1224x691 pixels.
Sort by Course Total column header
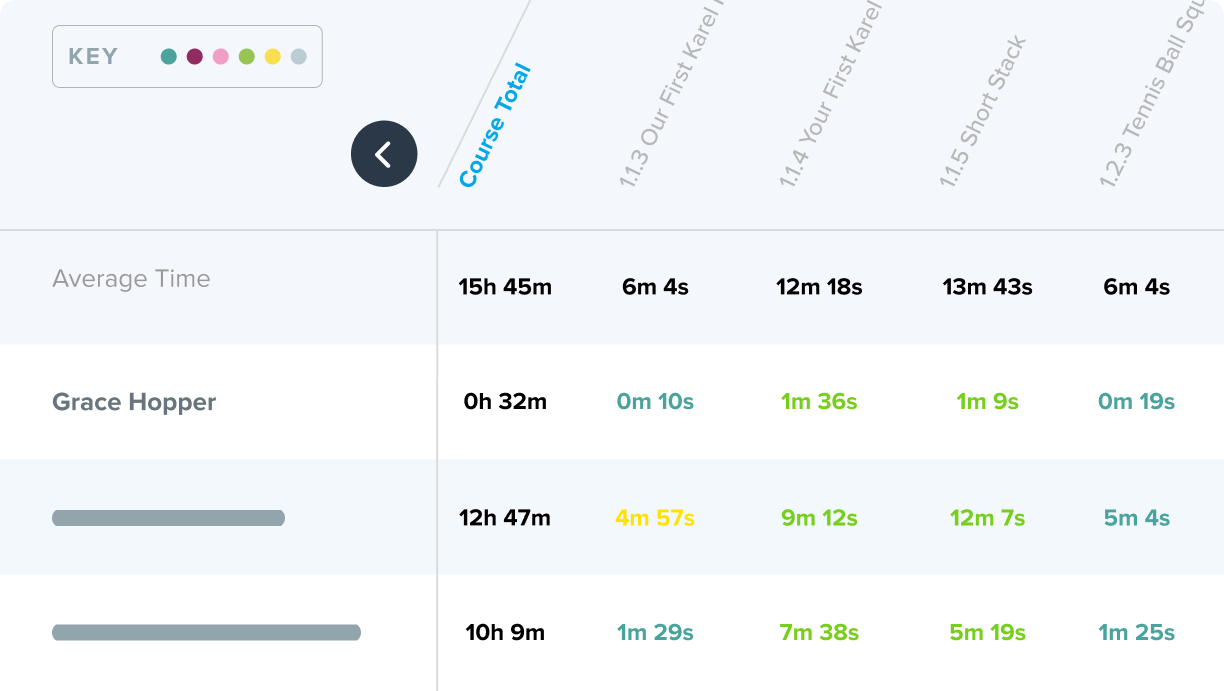tap(495, 126)
